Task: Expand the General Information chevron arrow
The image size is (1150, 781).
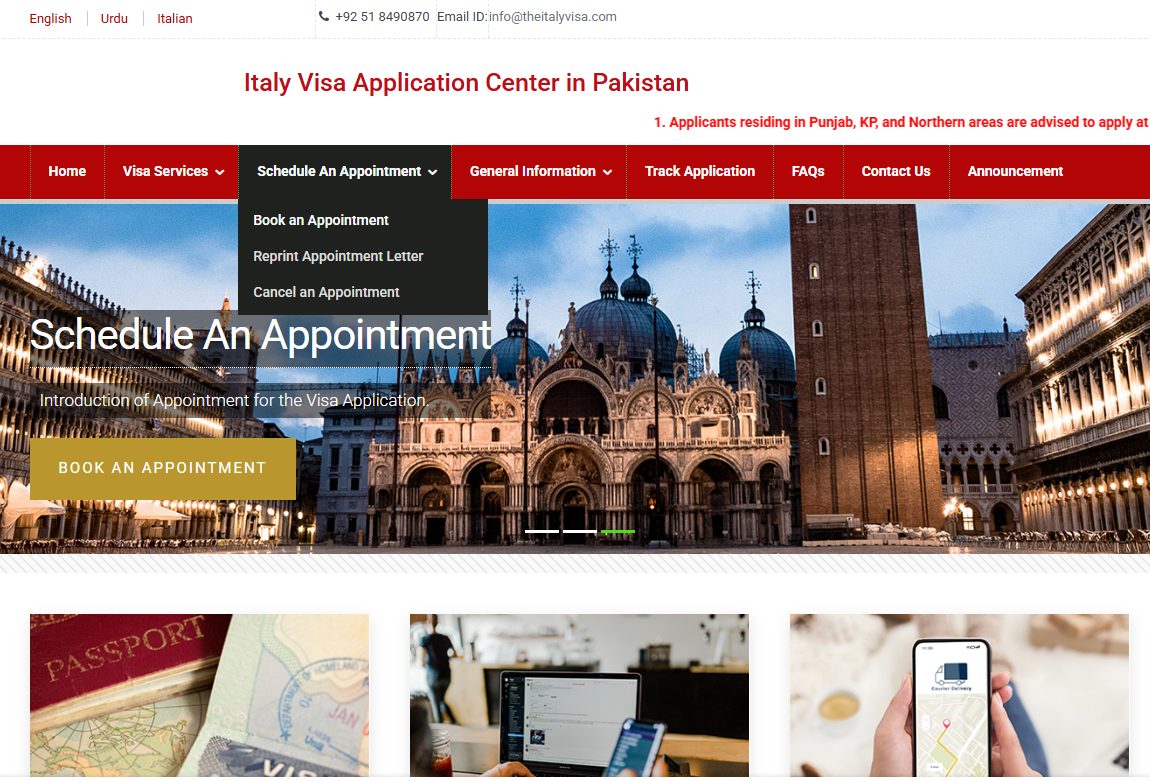Action: (x=607, y=172)
